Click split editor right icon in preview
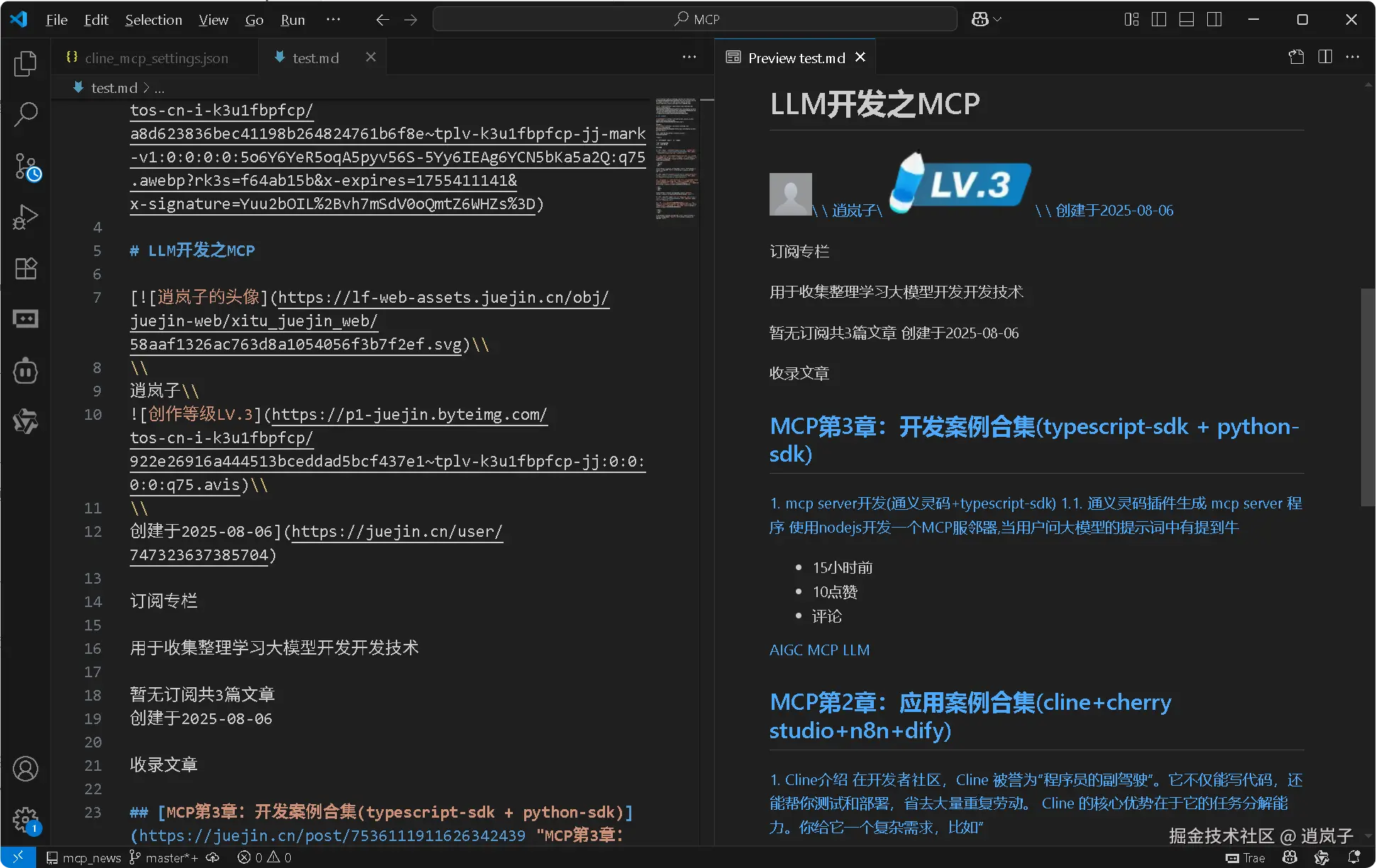The width and height of the screenshot is (1376, 868). click(x=1324, y=57)
